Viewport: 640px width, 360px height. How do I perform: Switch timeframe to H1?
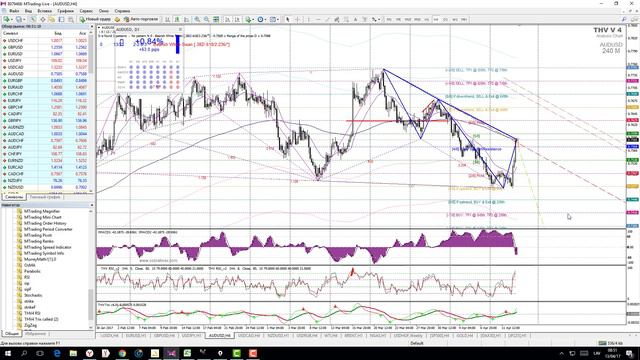point(427,19)
